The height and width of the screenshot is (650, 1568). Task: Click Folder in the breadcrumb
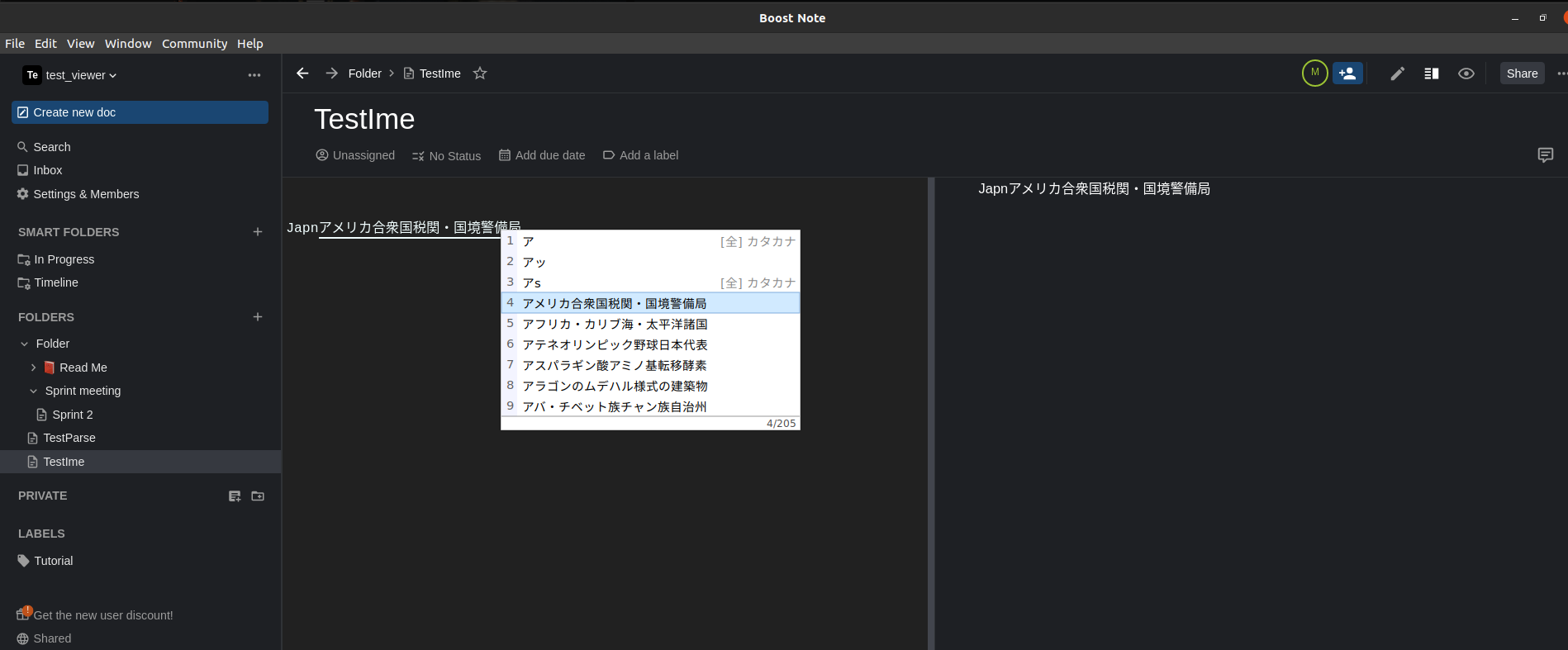pyautogui.click(x=364, y=74)
